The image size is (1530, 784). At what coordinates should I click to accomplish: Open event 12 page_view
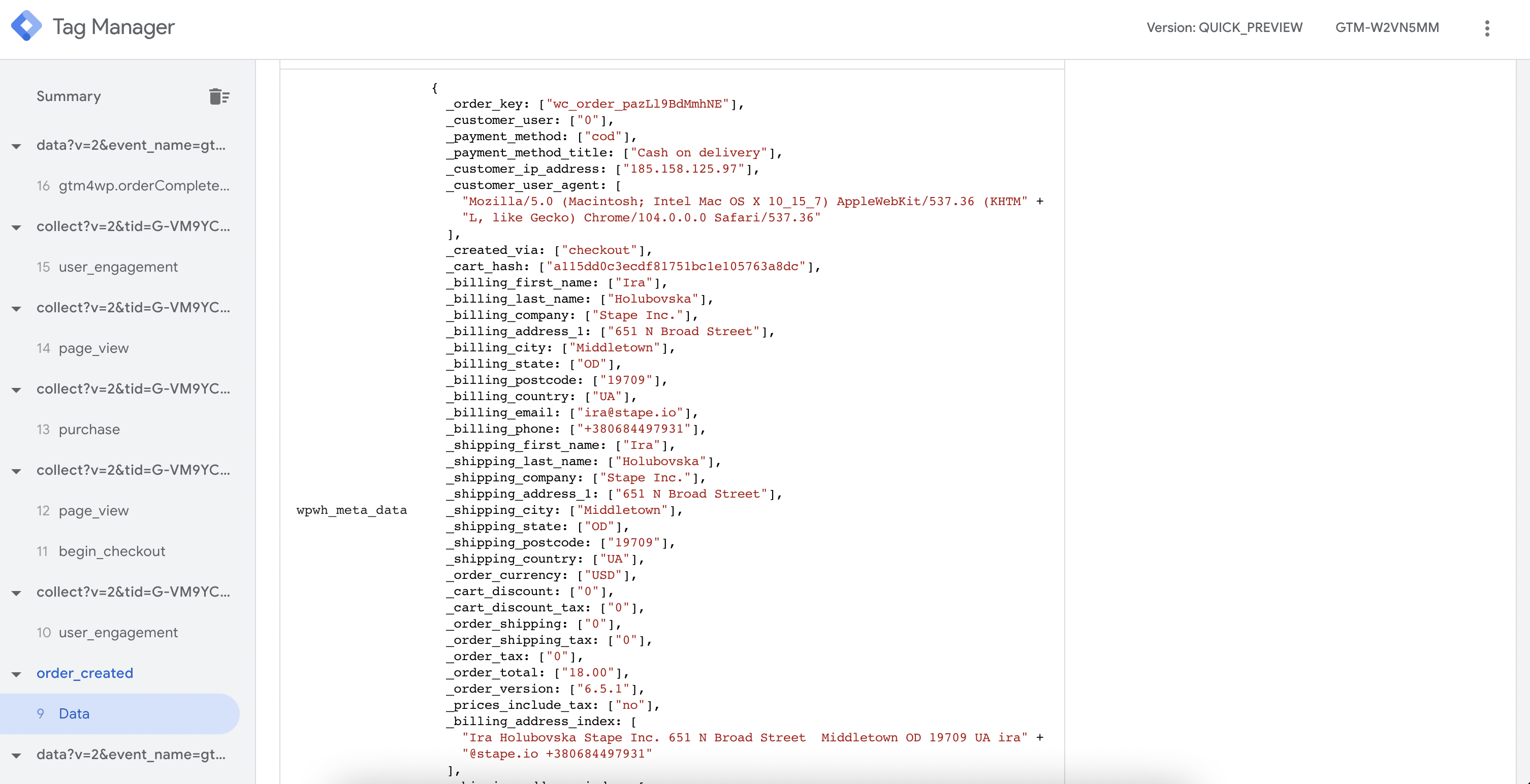click(x=83, y=511)
